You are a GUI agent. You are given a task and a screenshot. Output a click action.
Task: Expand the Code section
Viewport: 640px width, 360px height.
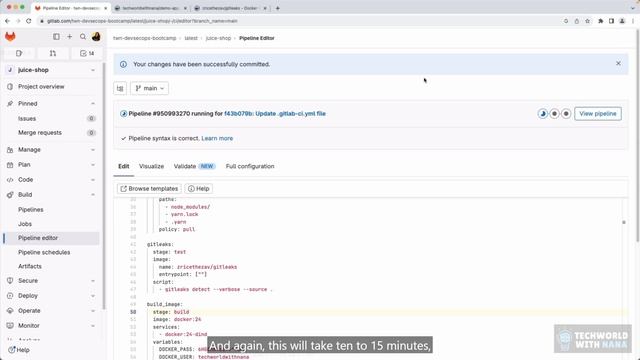(52, 180)
